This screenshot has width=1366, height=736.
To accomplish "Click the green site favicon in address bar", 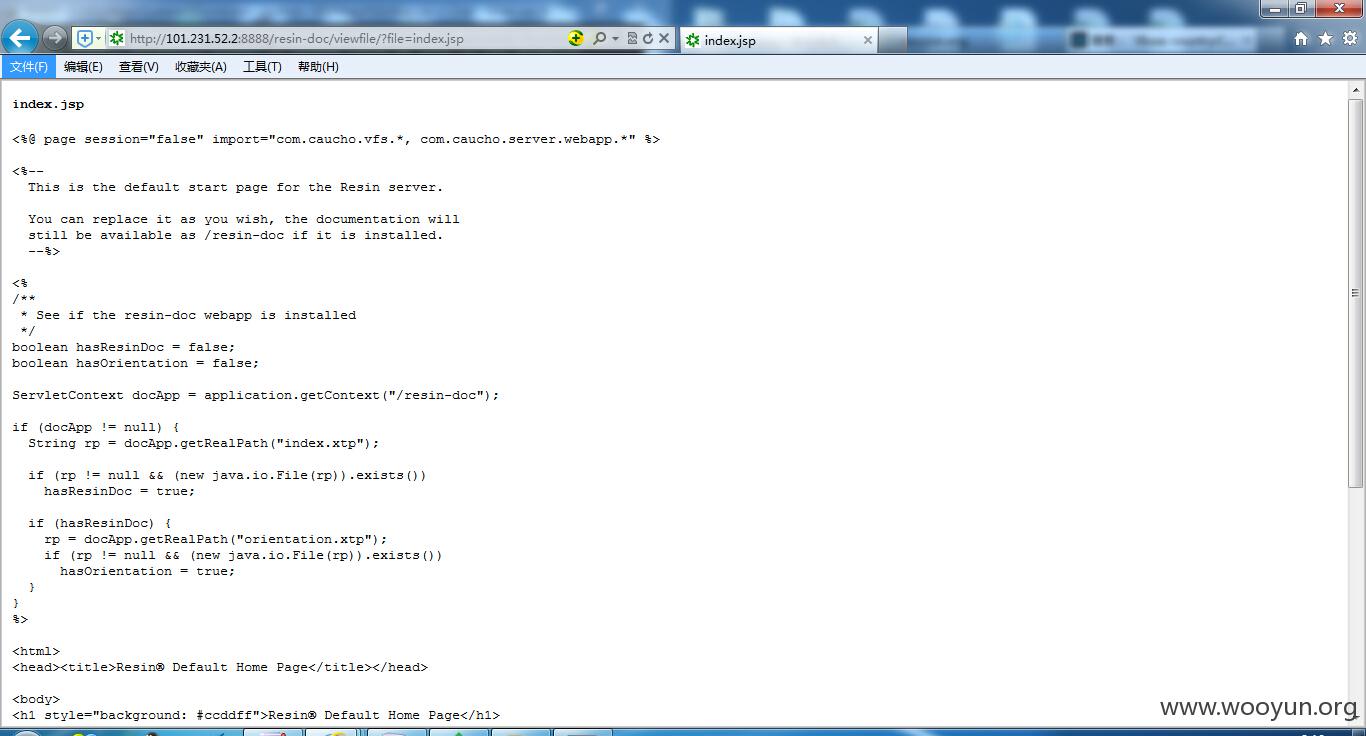I will 117,38.
